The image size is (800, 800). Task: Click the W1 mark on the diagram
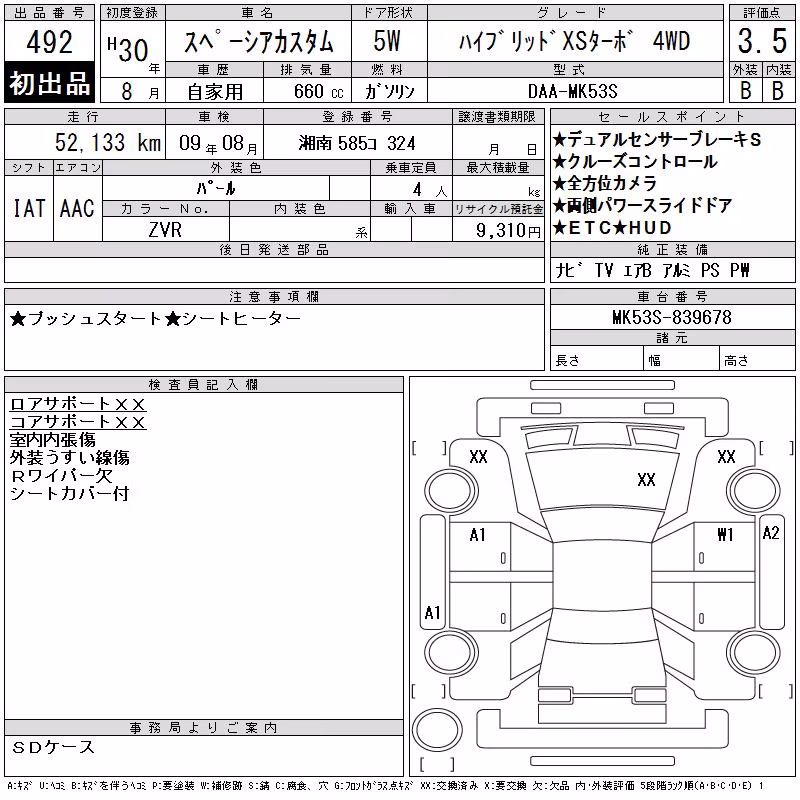(725, 534)
